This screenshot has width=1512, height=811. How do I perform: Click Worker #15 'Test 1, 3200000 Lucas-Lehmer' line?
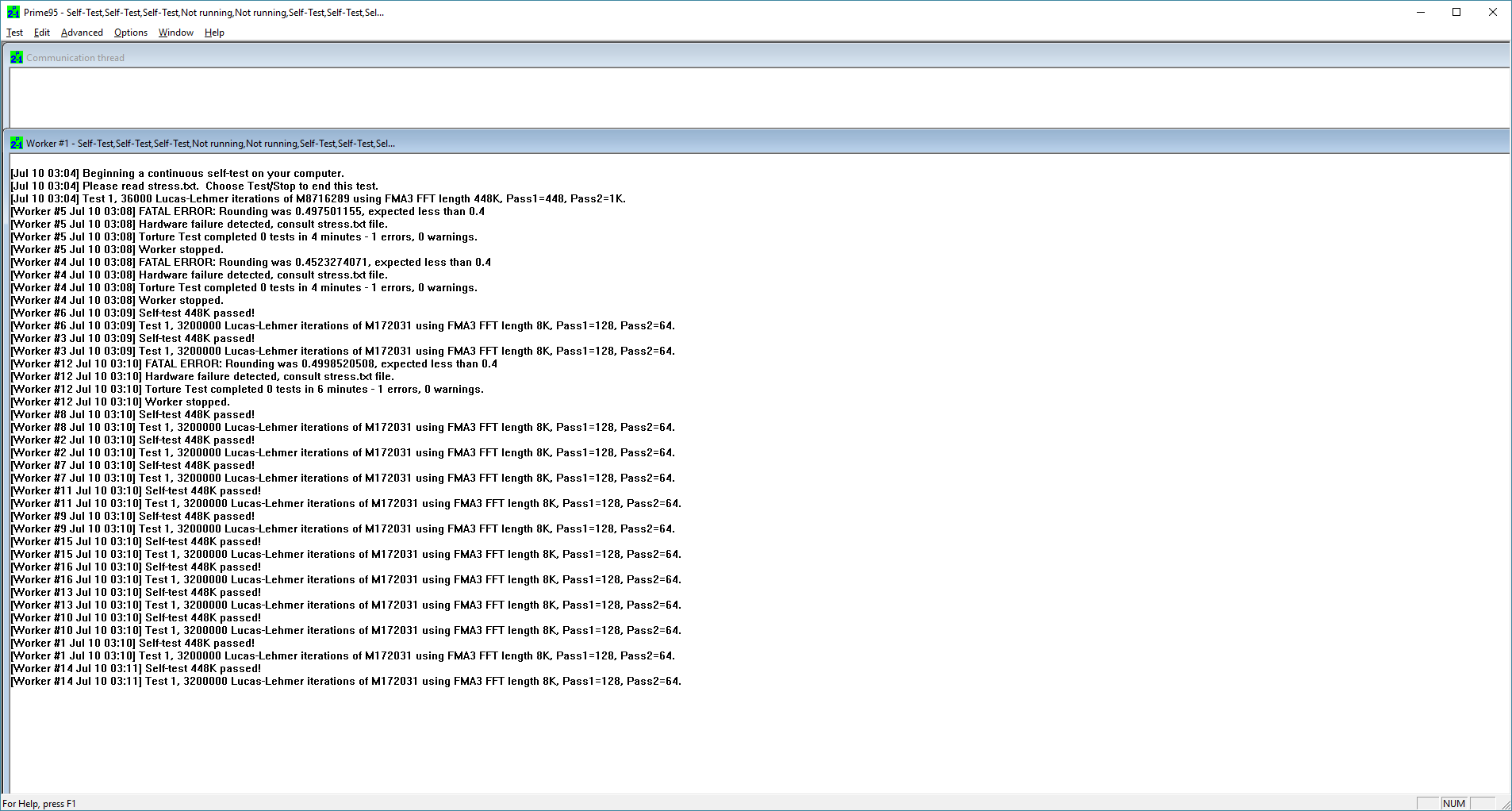(346, 554)
